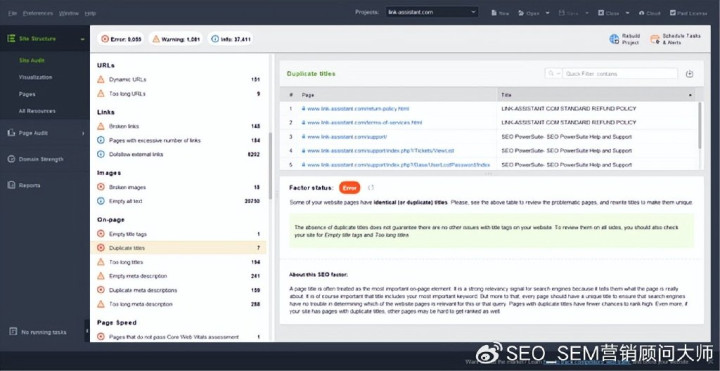The width and height of the screenshot is (720, 371).
Task: Click the Duplicate meta descriptions error icon
Action: [101, 290]
